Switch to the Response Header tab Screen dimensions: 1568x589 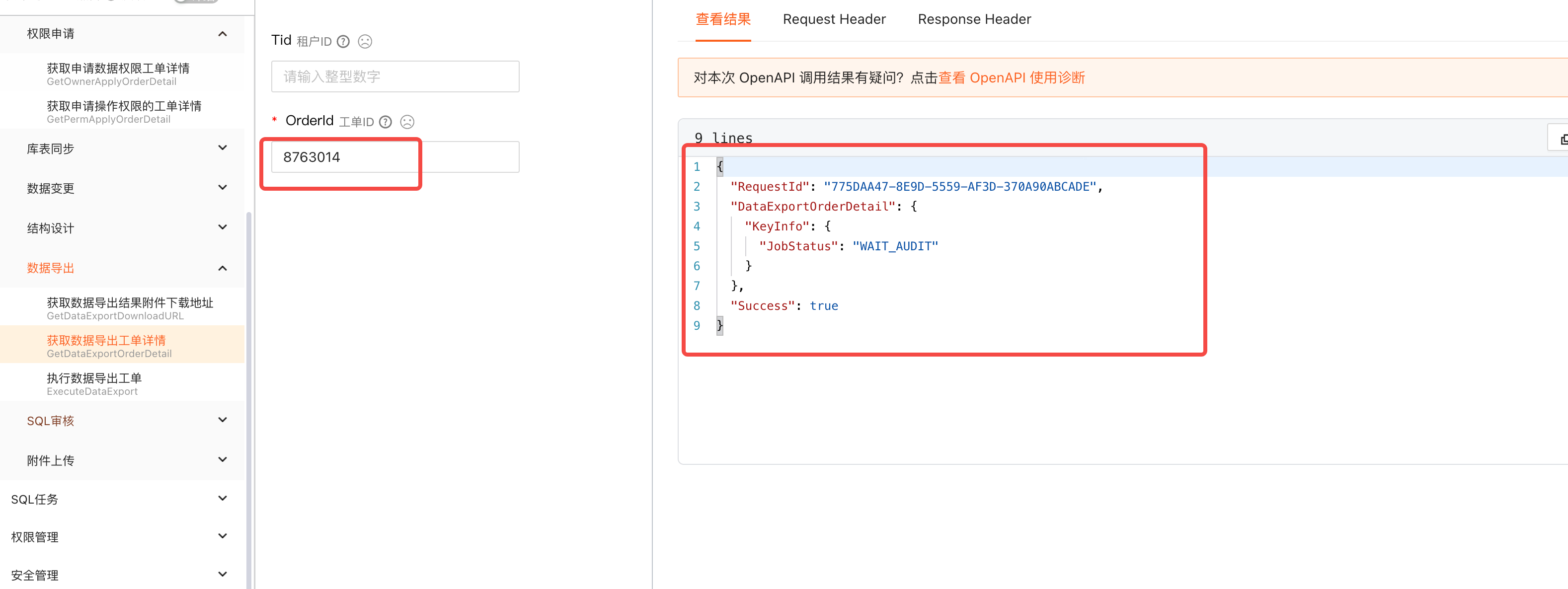[x=974, y=19]
